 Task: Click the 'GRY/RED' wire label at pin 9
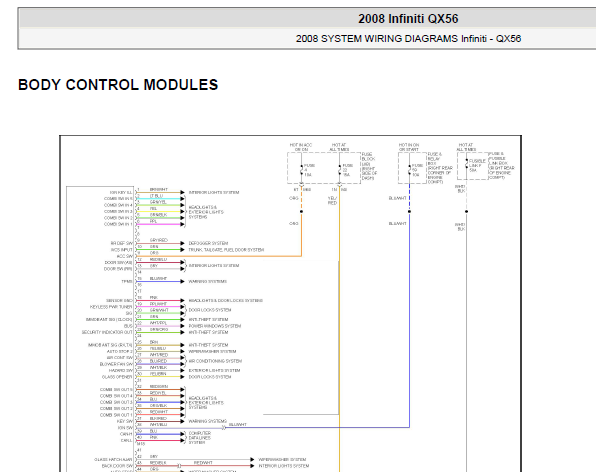[159, 240]
